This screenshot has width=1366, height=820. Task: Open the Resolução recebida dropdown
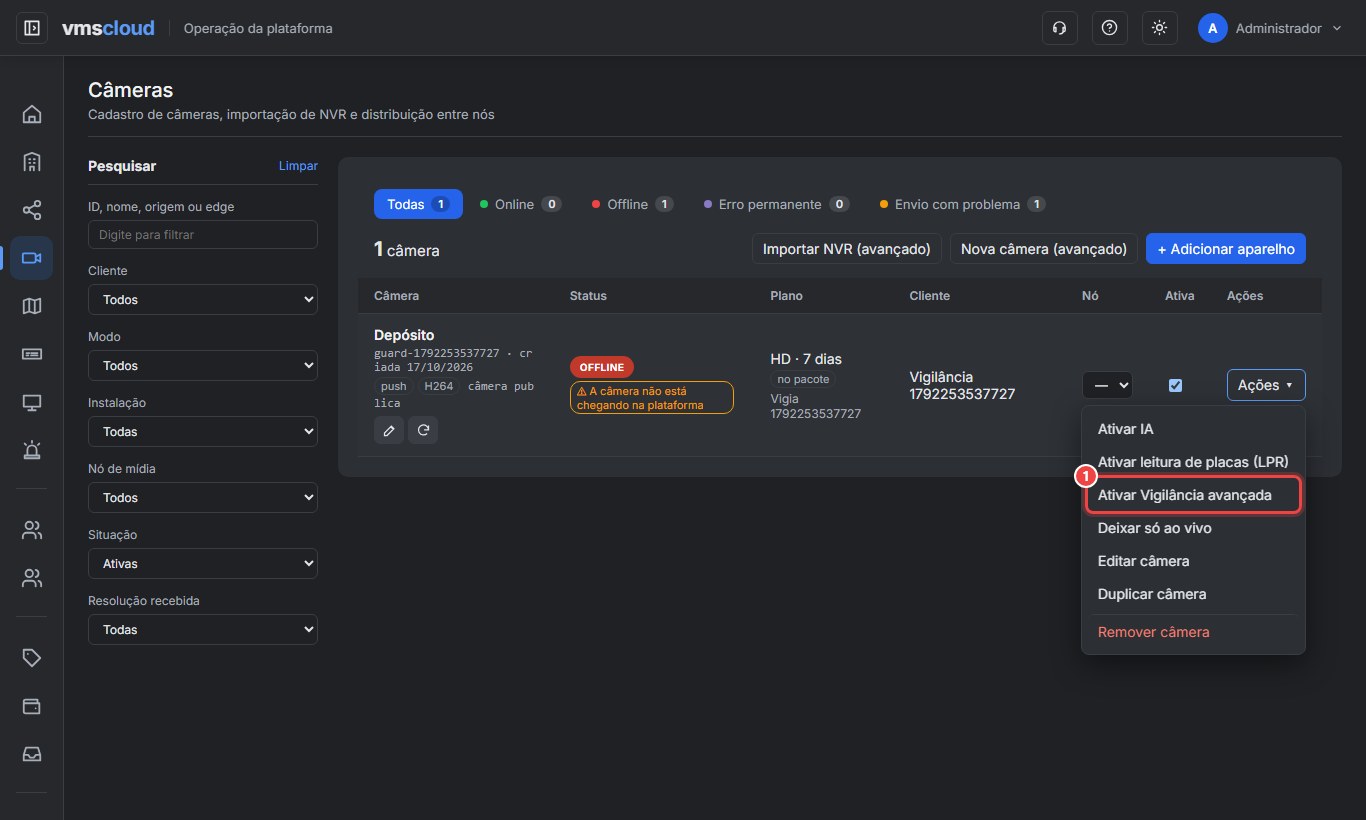(x=203, y=629)
